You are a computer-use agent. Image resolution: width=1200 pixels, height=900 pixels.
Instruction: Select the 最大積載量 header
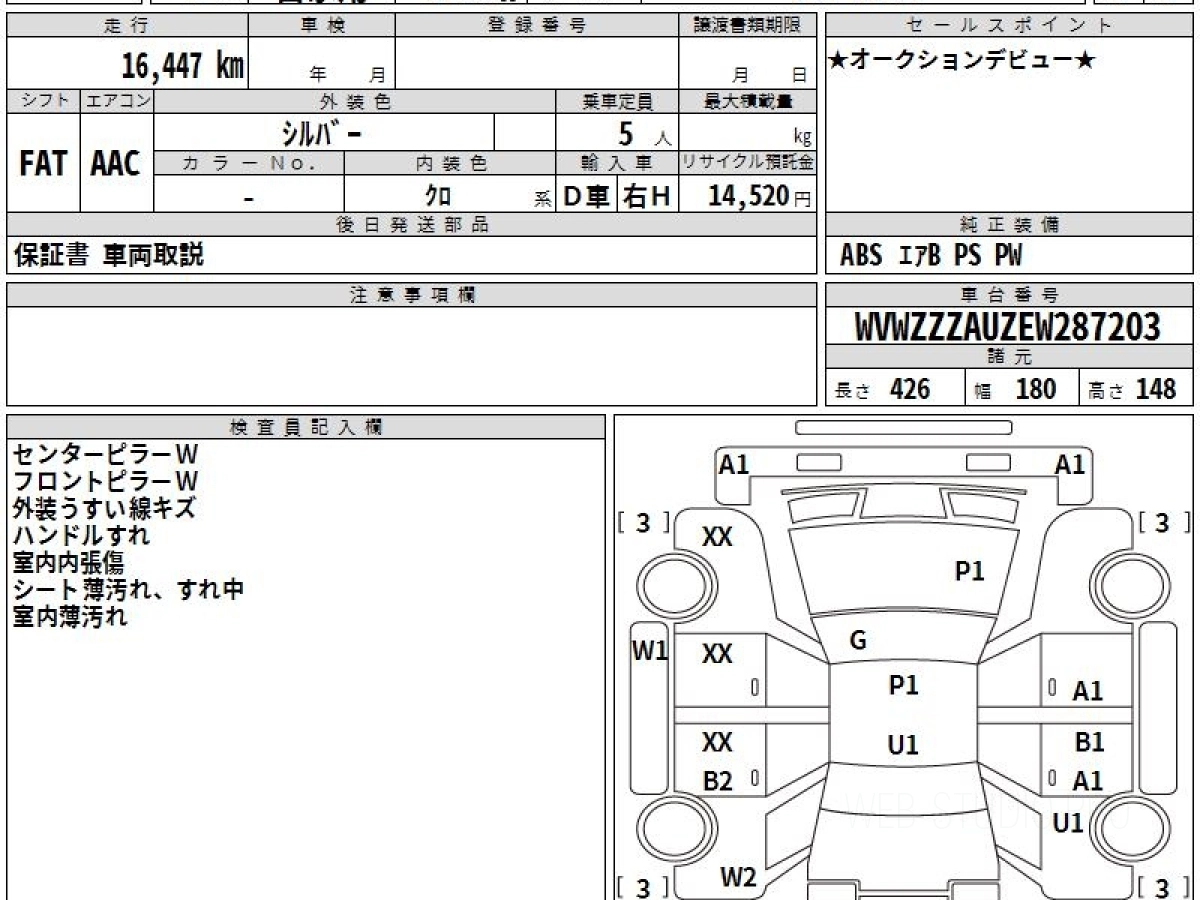(x=748, y=101)
